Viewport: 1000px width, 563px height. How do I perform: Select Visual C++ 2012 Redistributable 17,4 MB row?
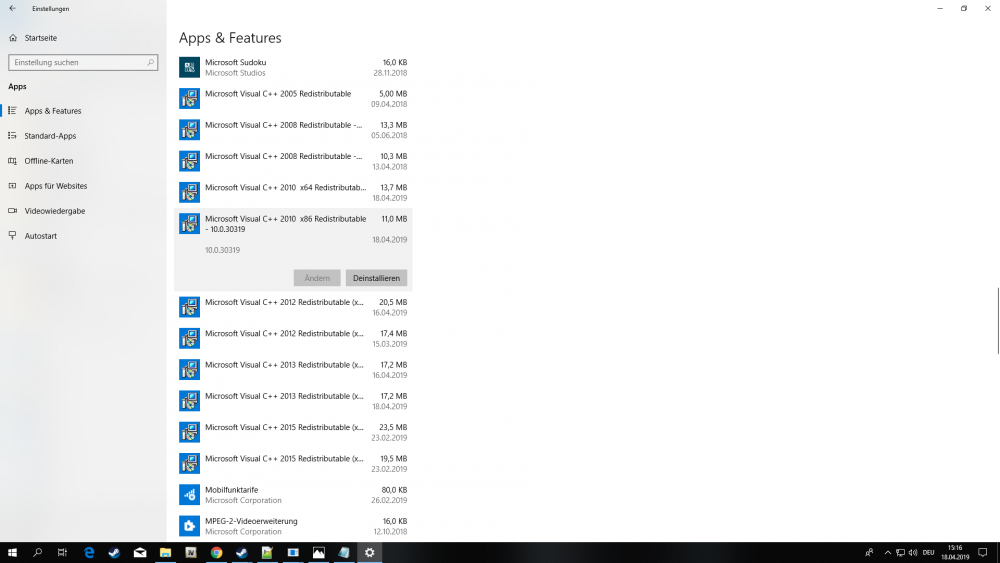293,339
